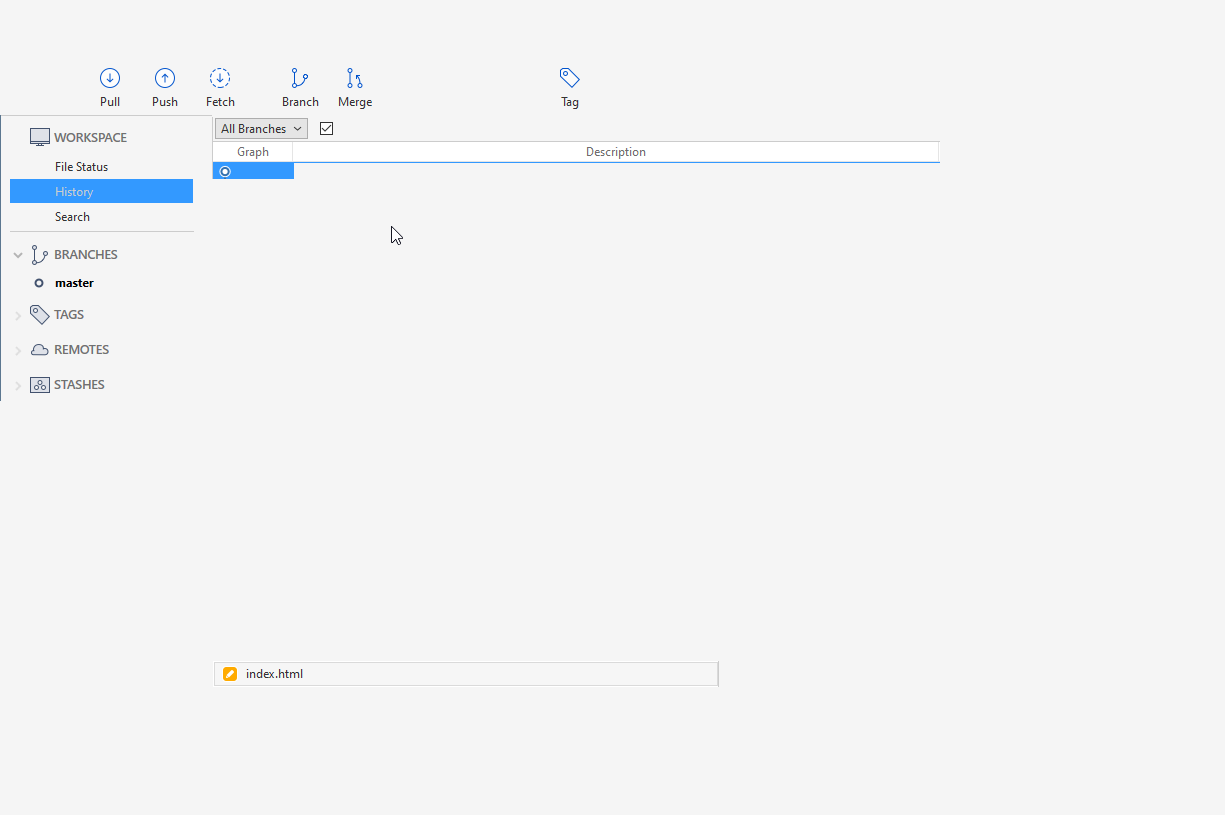
Task: Click the WORKSPACE heading label
Action: [90, 138]
